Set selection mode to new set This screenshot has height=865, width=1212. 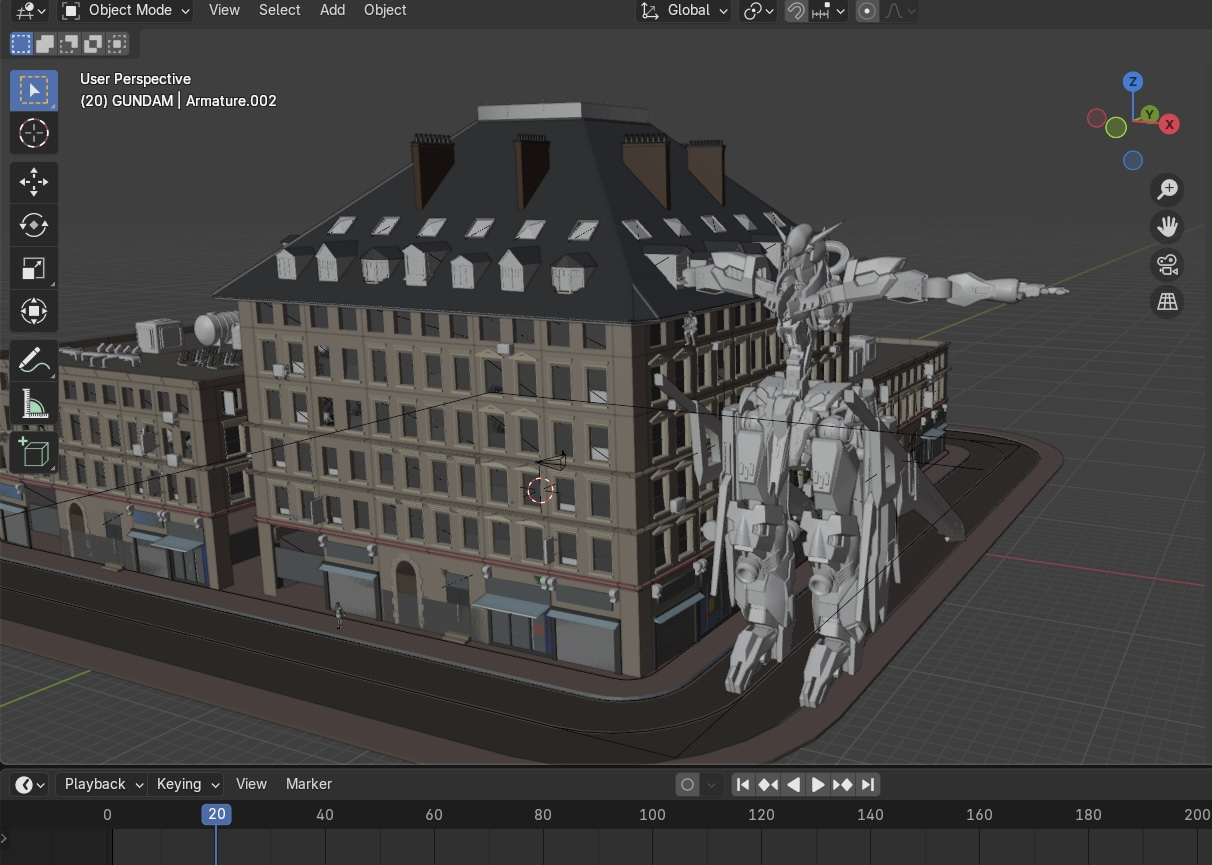[x=21, y=43]
